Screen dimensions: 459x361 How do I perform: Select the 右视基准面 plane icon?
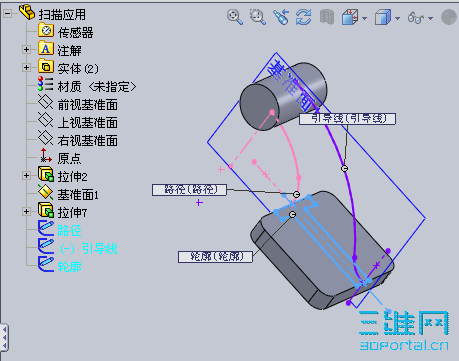click(x=45, y=138)
